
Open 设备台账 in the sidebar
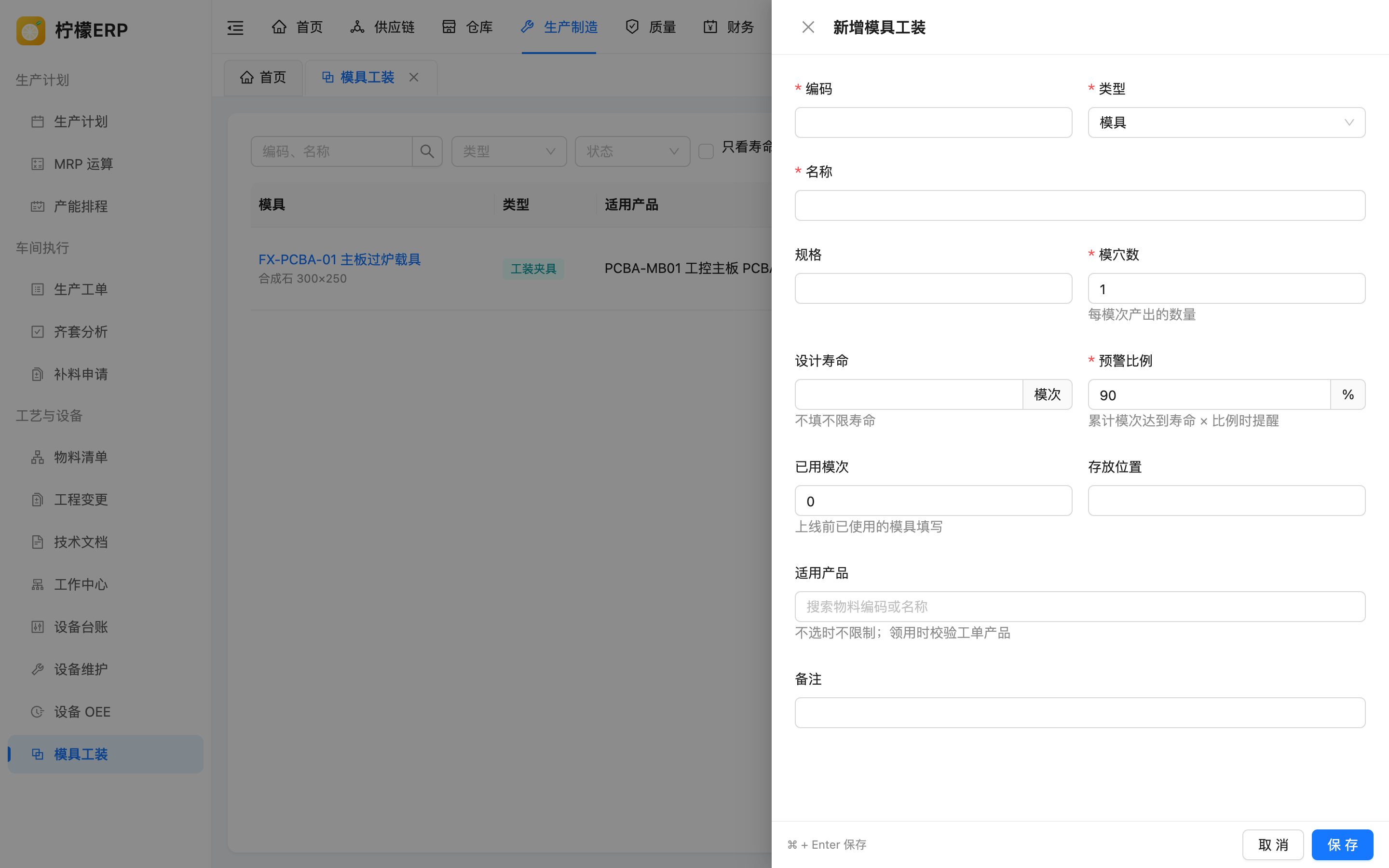click(106, 627)
